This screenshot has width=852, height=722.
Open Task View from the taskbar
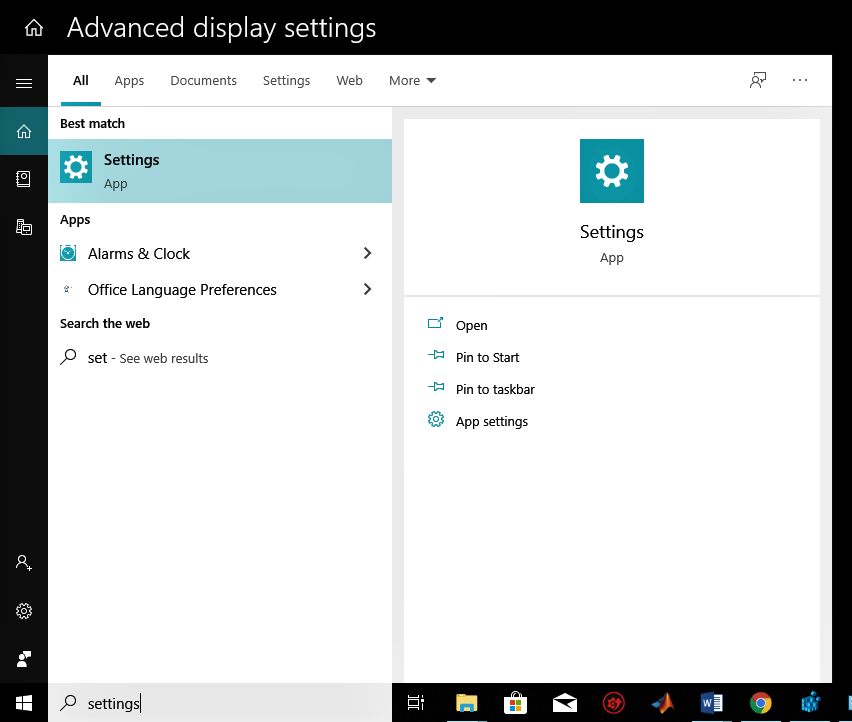click(x=416, y=703)
